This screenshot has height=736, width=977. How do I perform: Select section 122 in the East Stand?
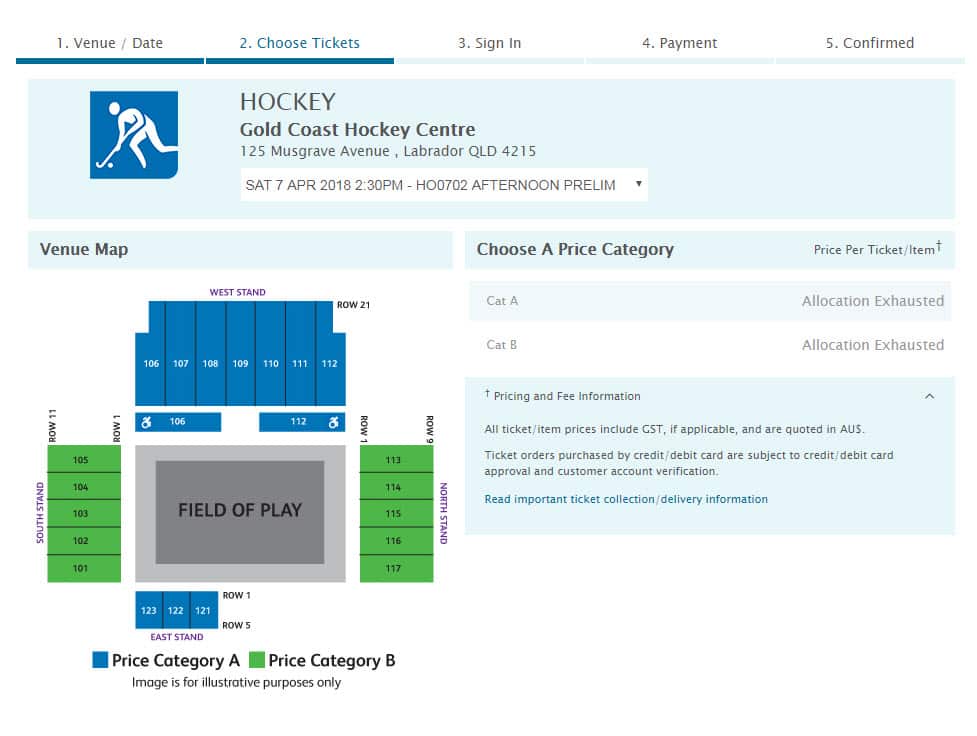pos(176,610)
